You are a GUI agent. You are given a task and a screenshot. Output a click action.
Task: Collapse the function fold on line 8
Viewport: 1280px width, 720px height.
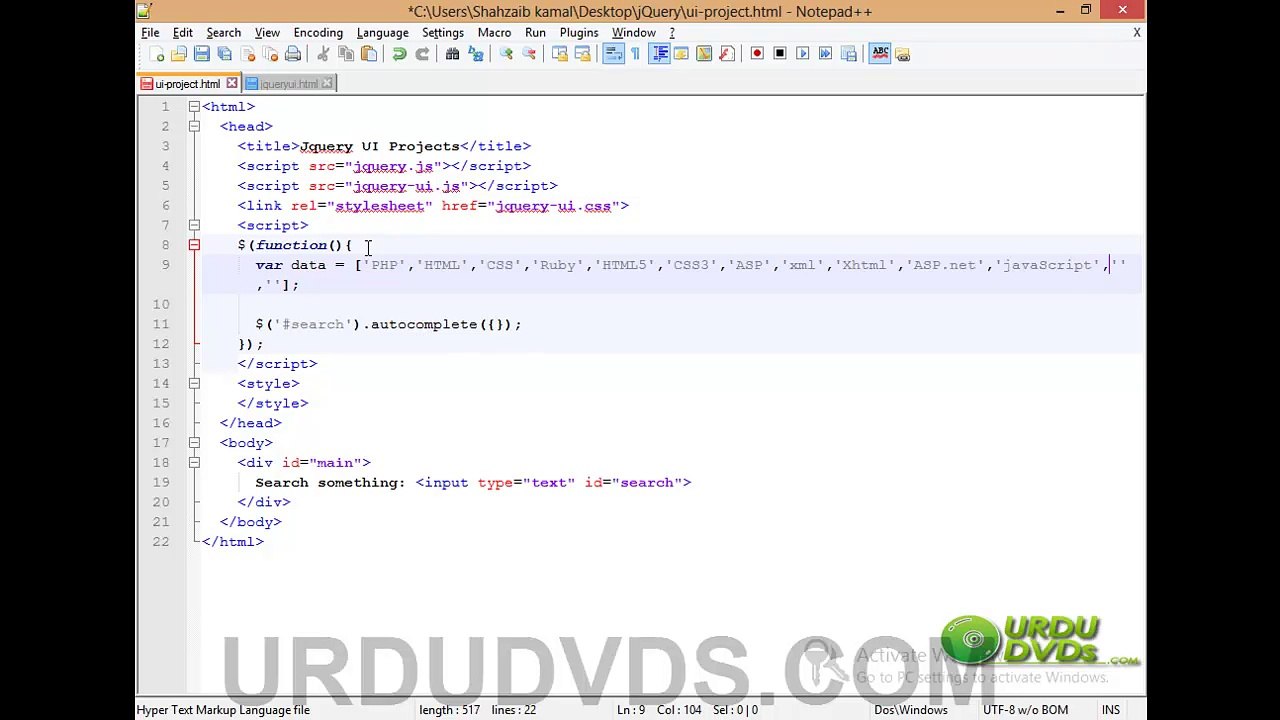(x=194, y=245)
